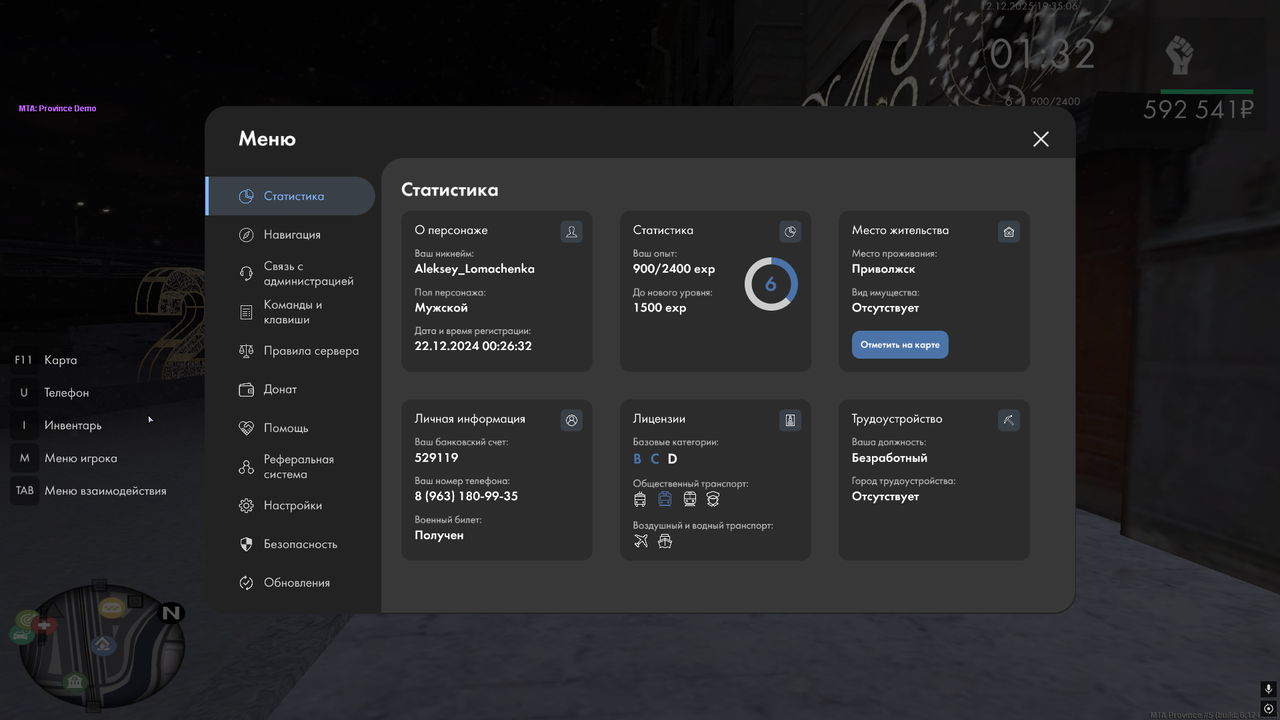
Task: Click license category D
Action: coord(673,459)
